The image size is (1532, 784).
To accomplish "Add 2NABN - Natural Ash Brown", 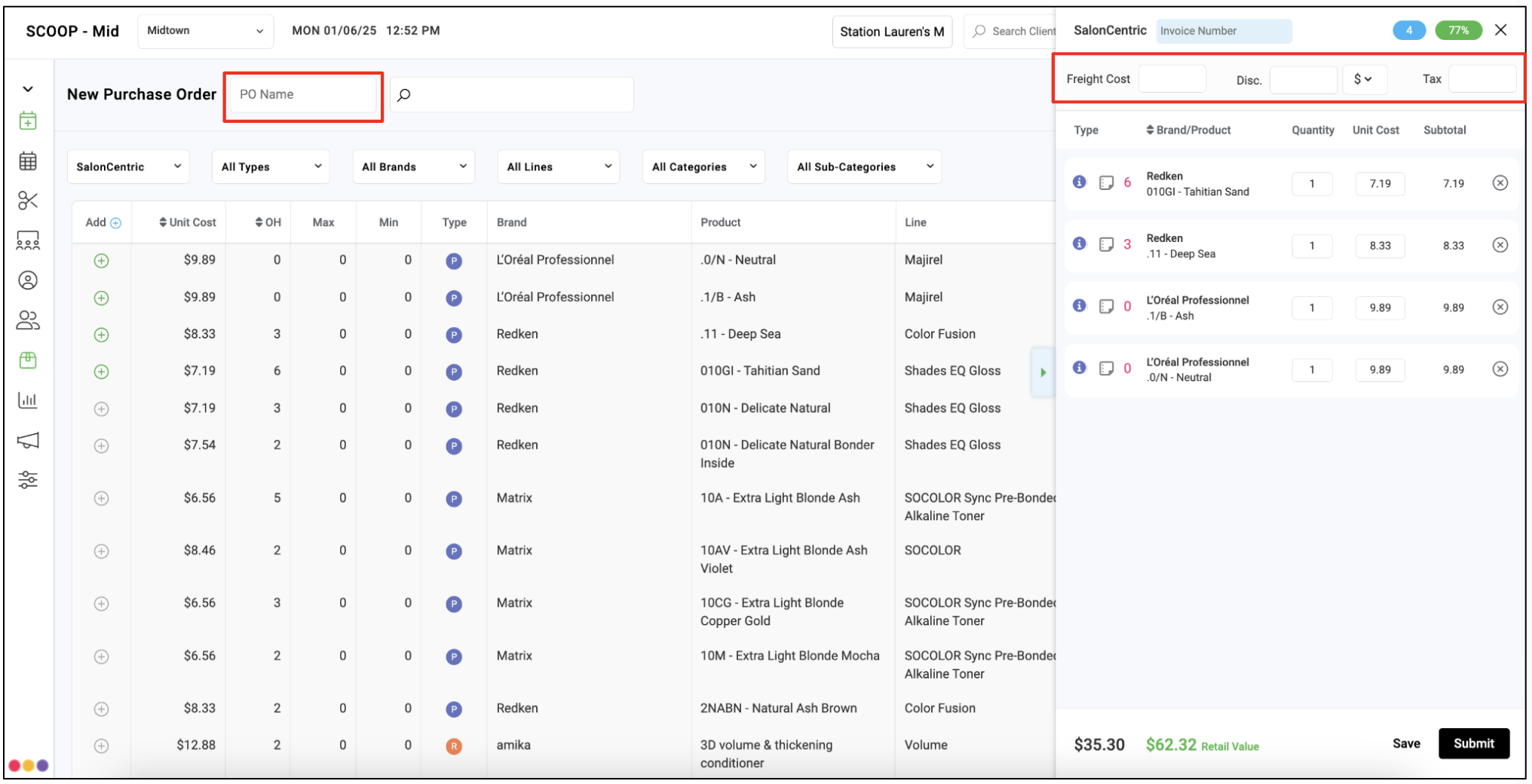I will click(102, 709).
